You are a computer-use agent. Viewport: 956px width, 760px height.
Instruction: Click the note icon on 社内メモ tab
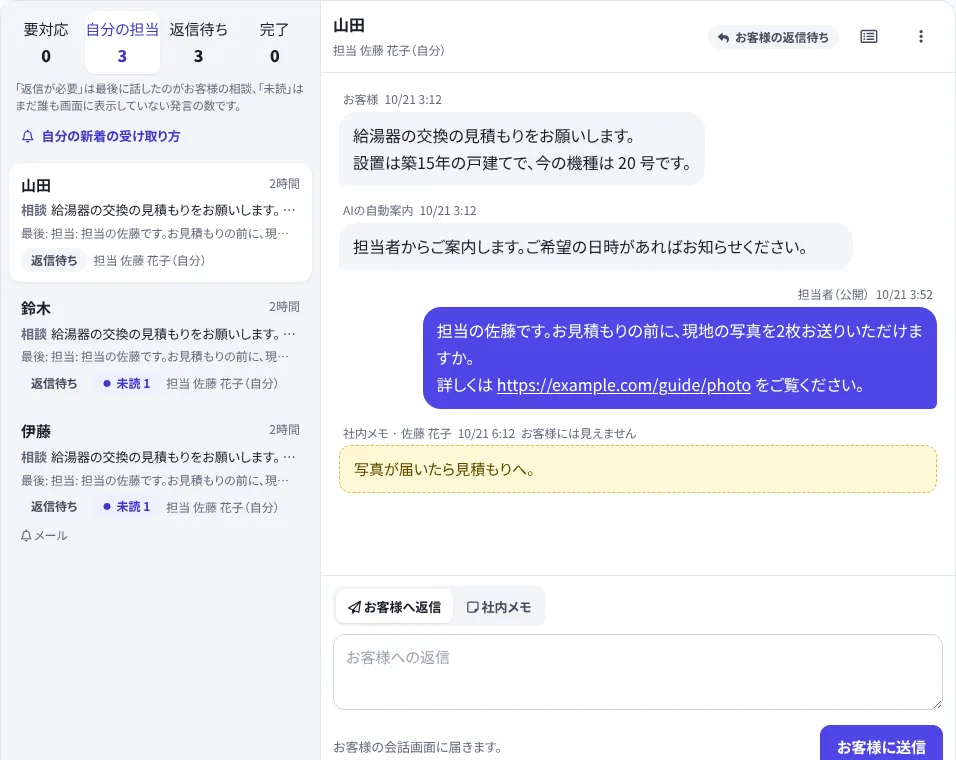tap(473, 607)
